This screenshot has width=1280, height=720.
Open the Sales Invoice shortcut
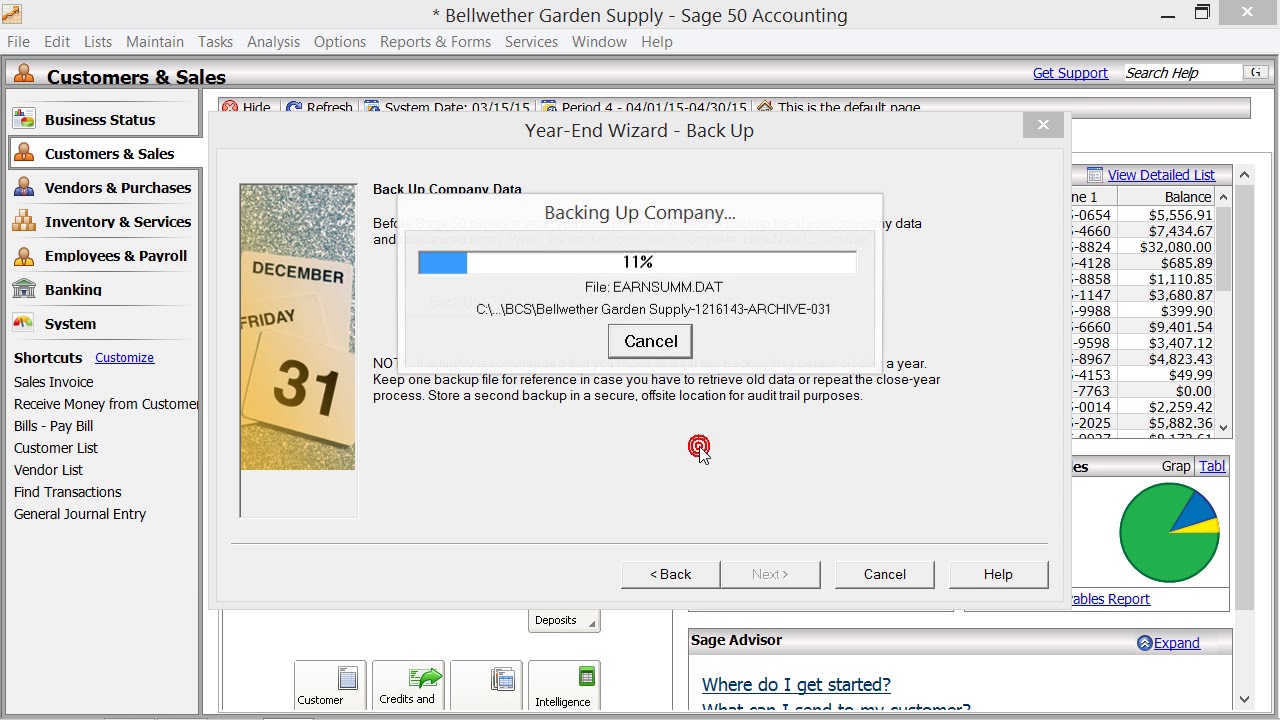tap(54, 382)
